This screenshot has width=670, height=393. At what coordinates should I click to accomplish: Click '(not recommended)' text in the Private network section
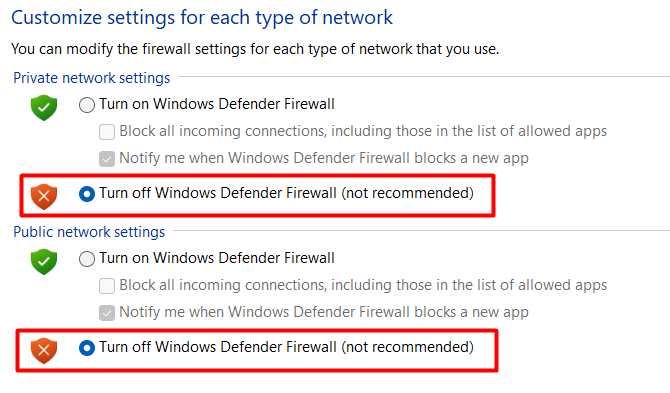pos(408,193)
